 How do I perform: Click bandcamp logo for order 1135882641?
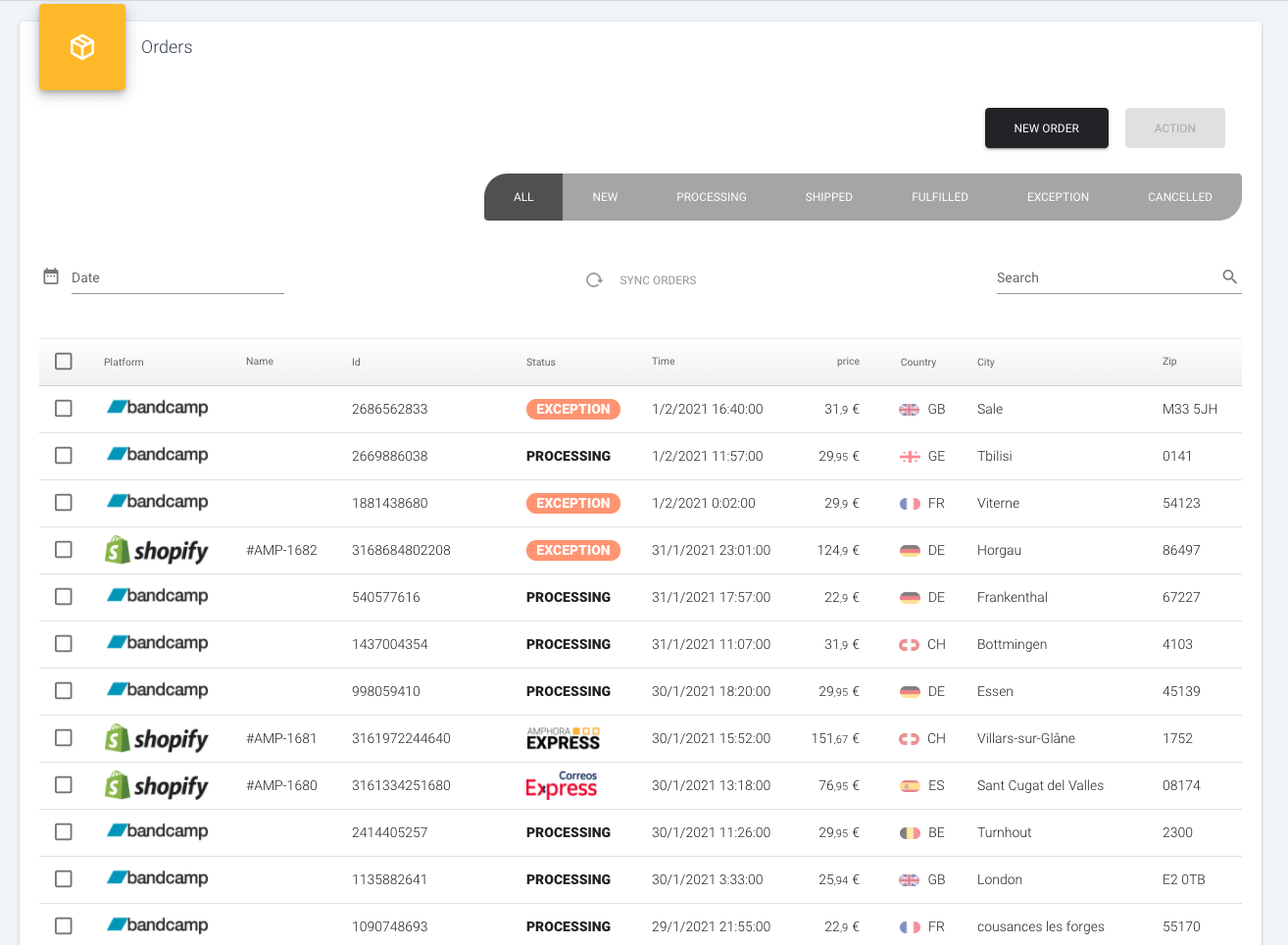[x=157, y=878]
